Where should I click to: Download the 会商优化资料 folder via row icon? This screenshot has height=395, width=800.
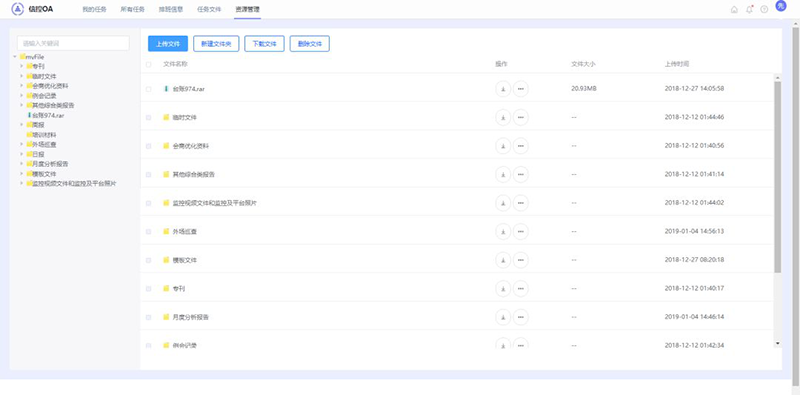[503, 146]
